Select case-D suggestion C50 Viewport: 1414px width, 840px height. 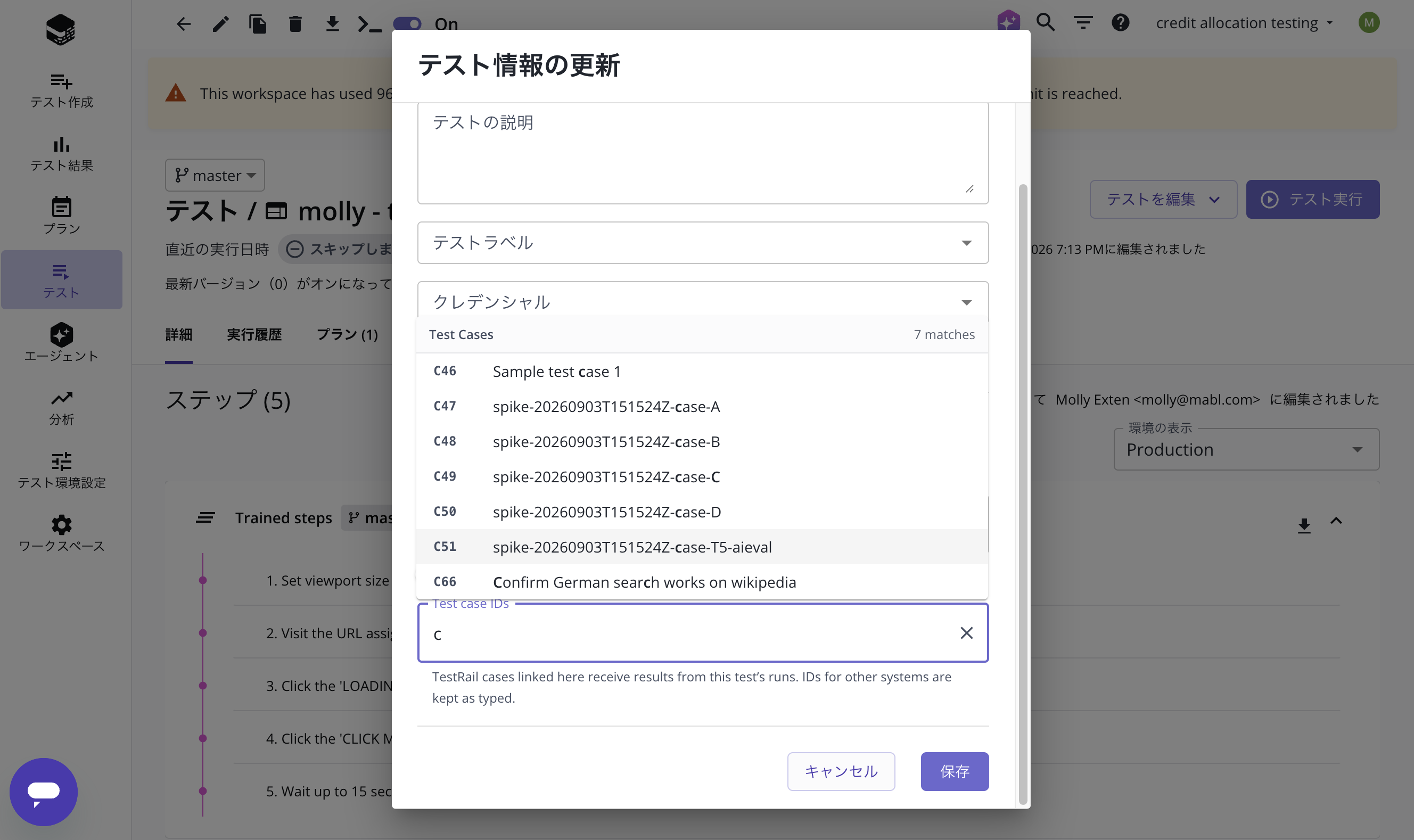pos(702,512)
